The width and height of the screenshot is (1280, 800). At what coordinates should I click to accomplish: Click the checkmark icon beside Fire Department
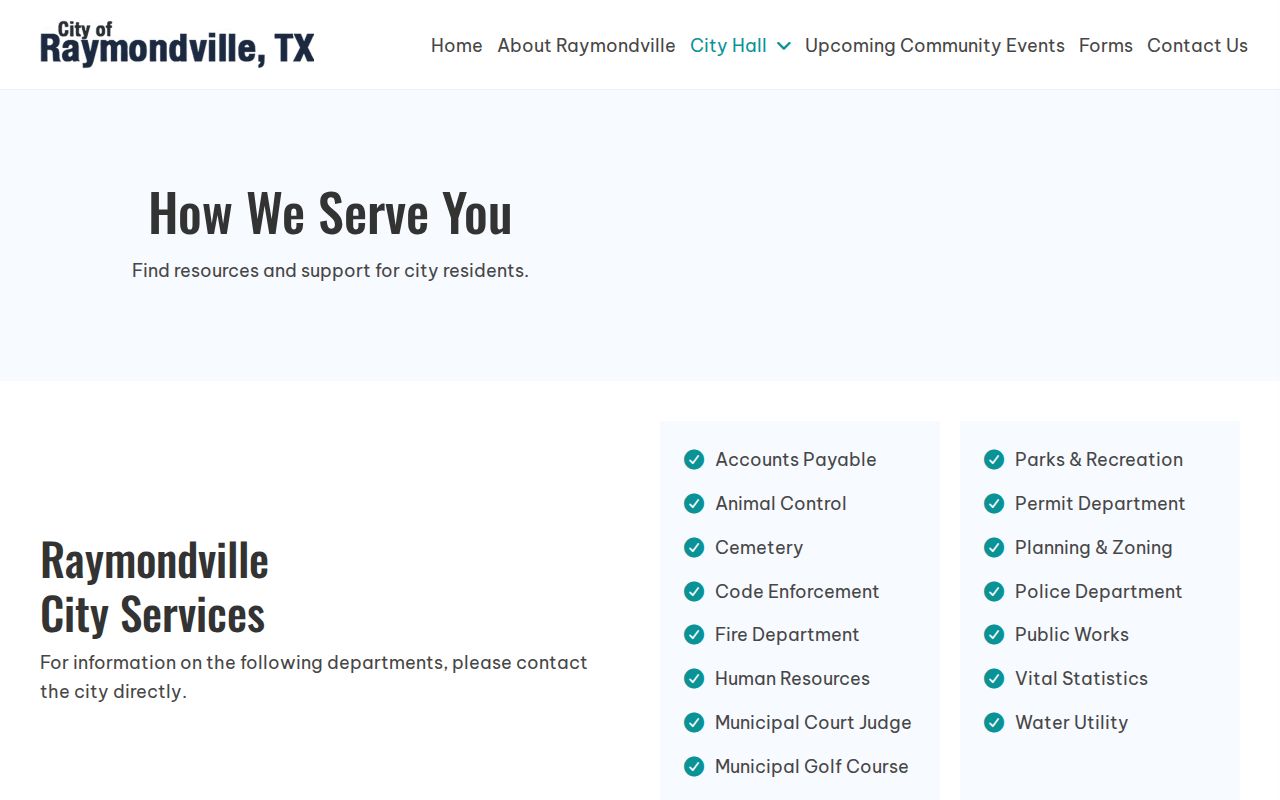[x=694, y=634]
